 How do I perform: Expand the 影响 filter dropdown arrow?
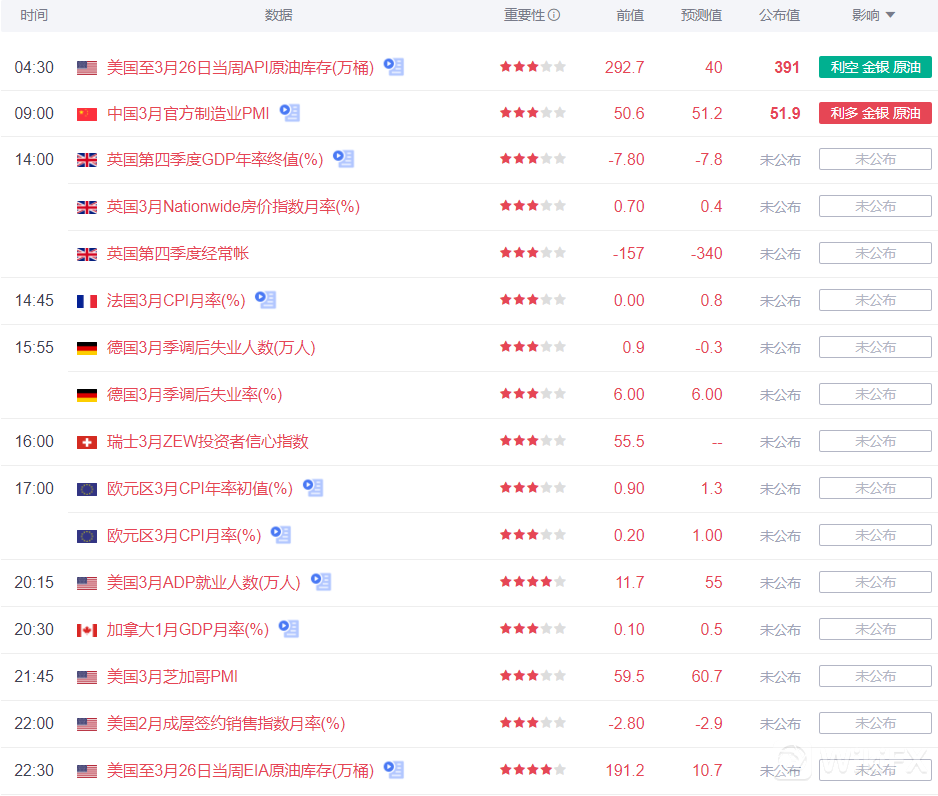(890, 15)
